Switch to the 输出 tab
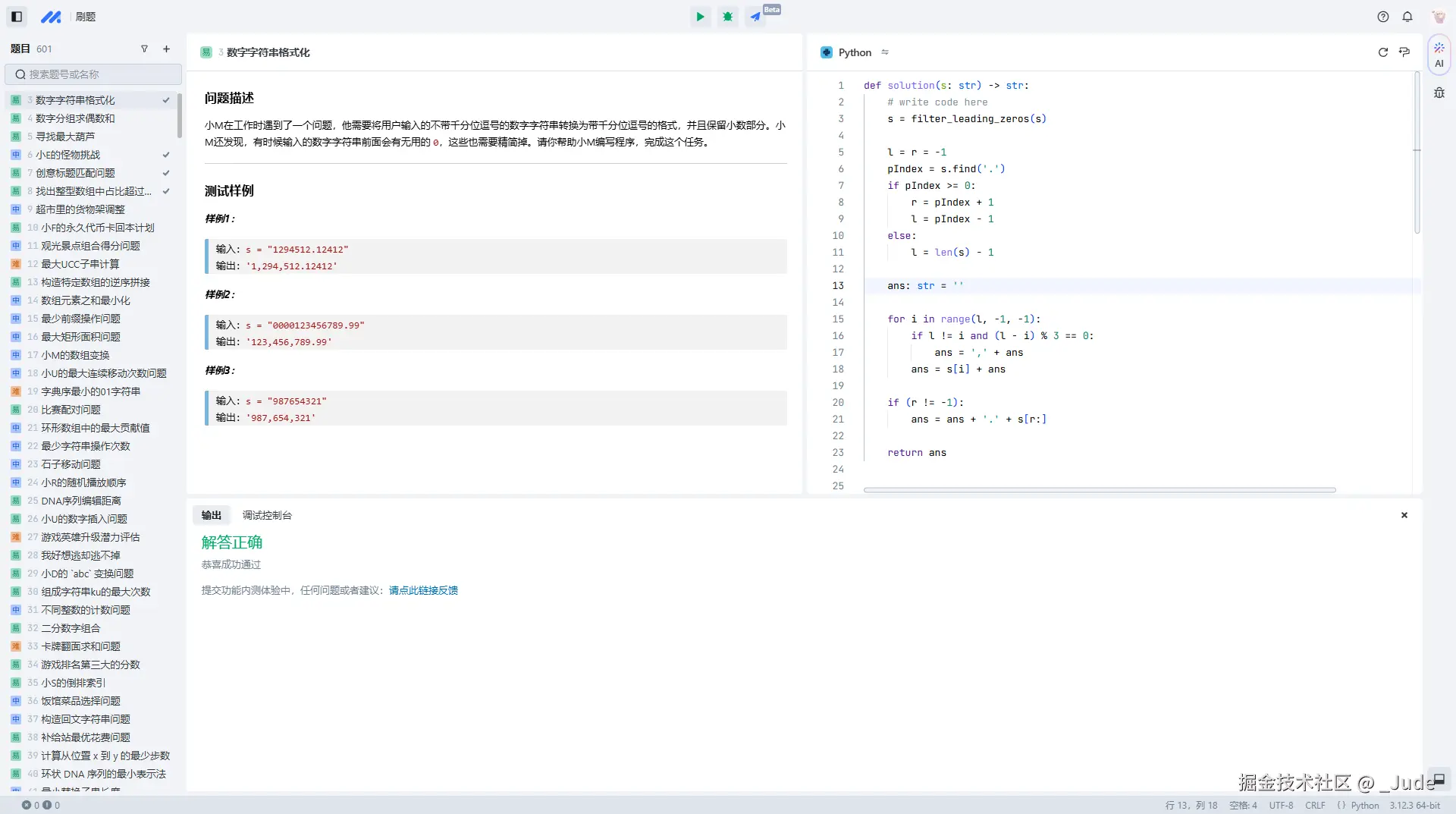1456x814 pixels. [x=212, y=515]
